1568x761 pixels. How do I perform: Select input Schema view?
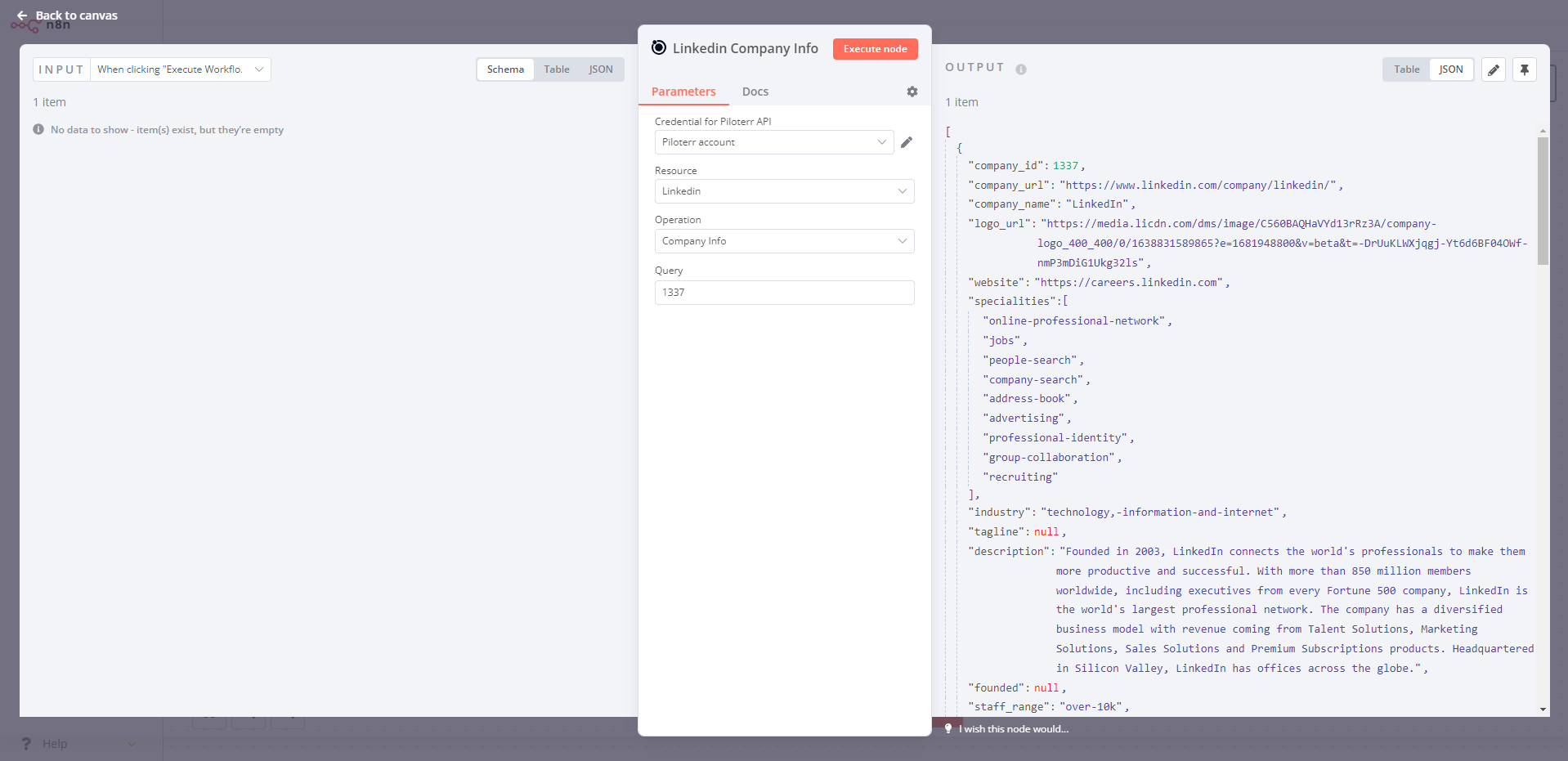(x=505, y=69)
